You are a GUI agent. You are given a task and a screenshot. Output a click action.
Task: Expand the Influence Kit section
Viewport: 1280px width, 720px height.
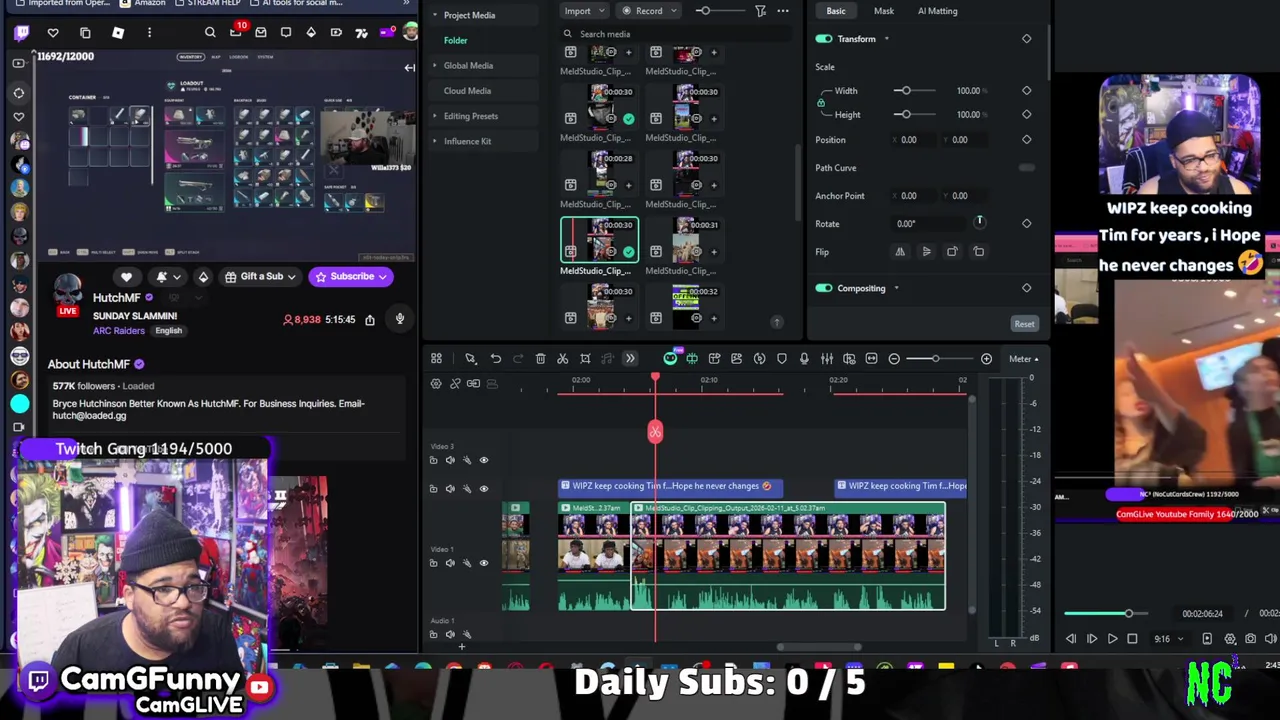[434, 141]
